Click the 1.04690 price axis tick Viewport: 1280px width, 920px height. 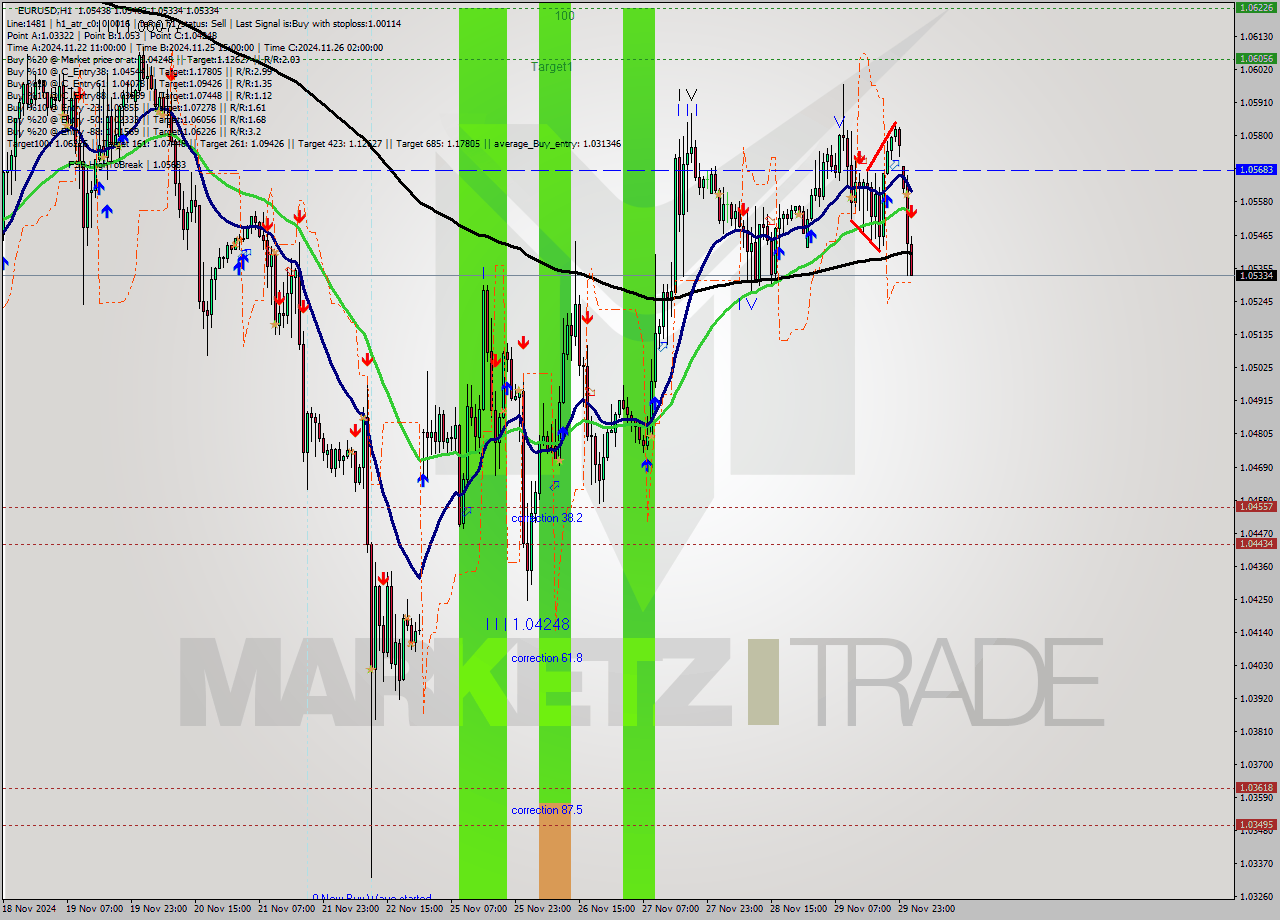1256,467
